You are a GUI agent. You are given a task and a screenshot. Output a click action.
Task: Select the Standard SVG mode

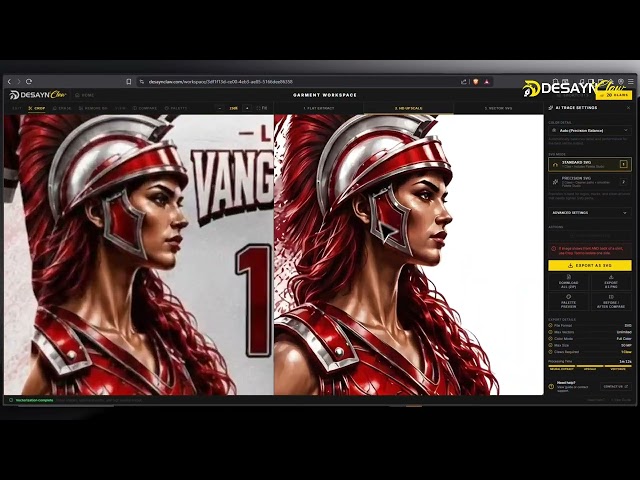coord(590,164)
